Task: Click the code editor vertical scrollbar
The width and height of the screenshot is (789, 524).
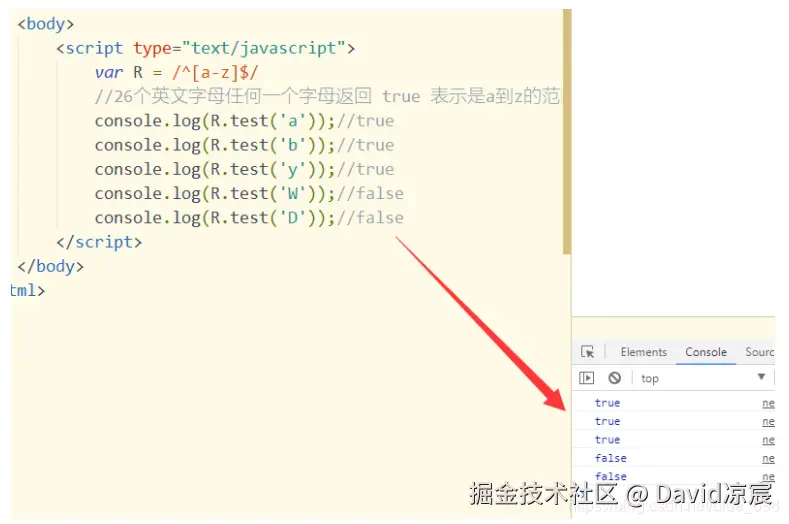Action: coord(567,131)
